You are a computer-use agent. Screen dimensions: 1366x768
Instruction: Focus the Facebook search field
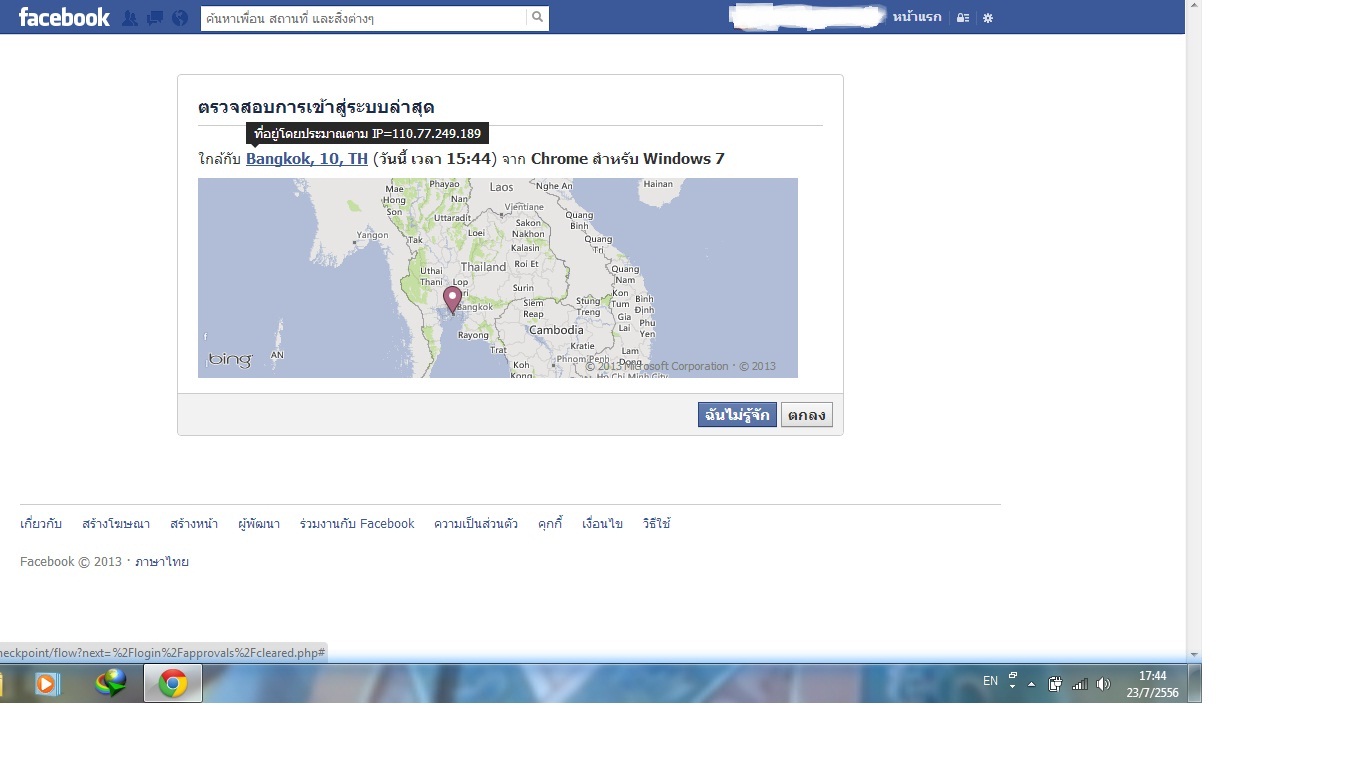point(364,18)
